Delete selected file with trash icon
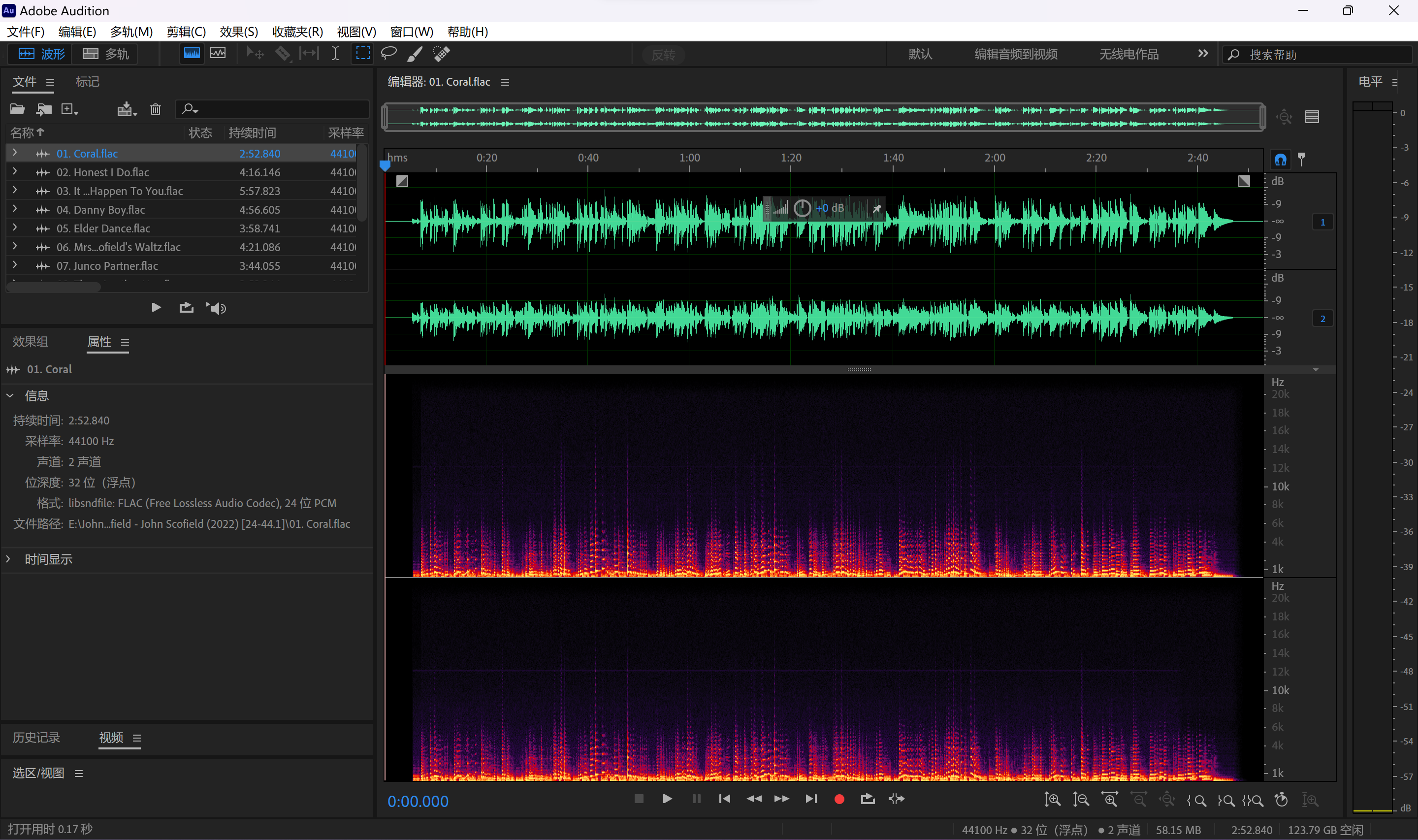Viewport: 1418px width, 840px height. pos(156,109)
